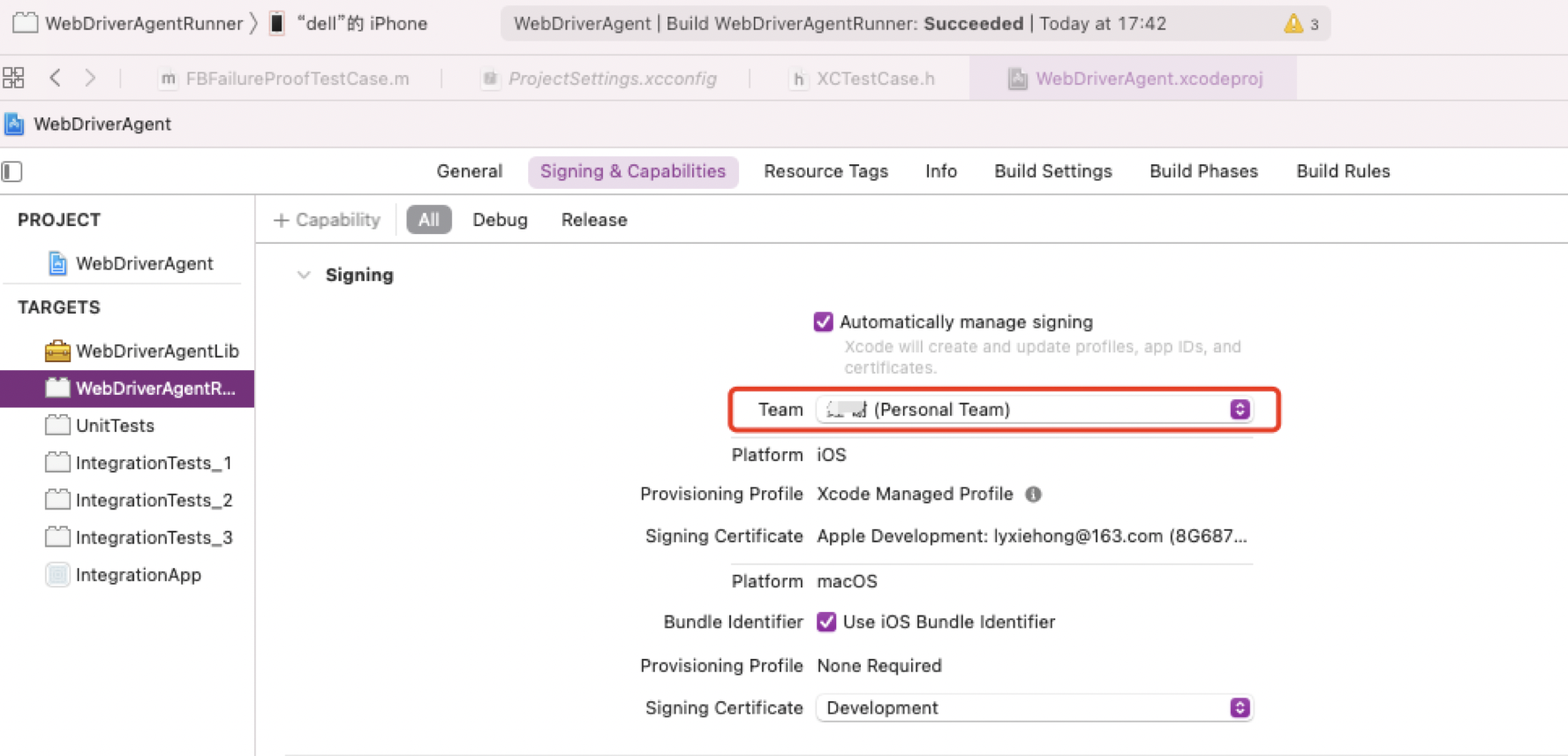Screen dimensions: 1568x756
Task: Open the XCTestCase.h editor tab
Action: coord(862,79)
